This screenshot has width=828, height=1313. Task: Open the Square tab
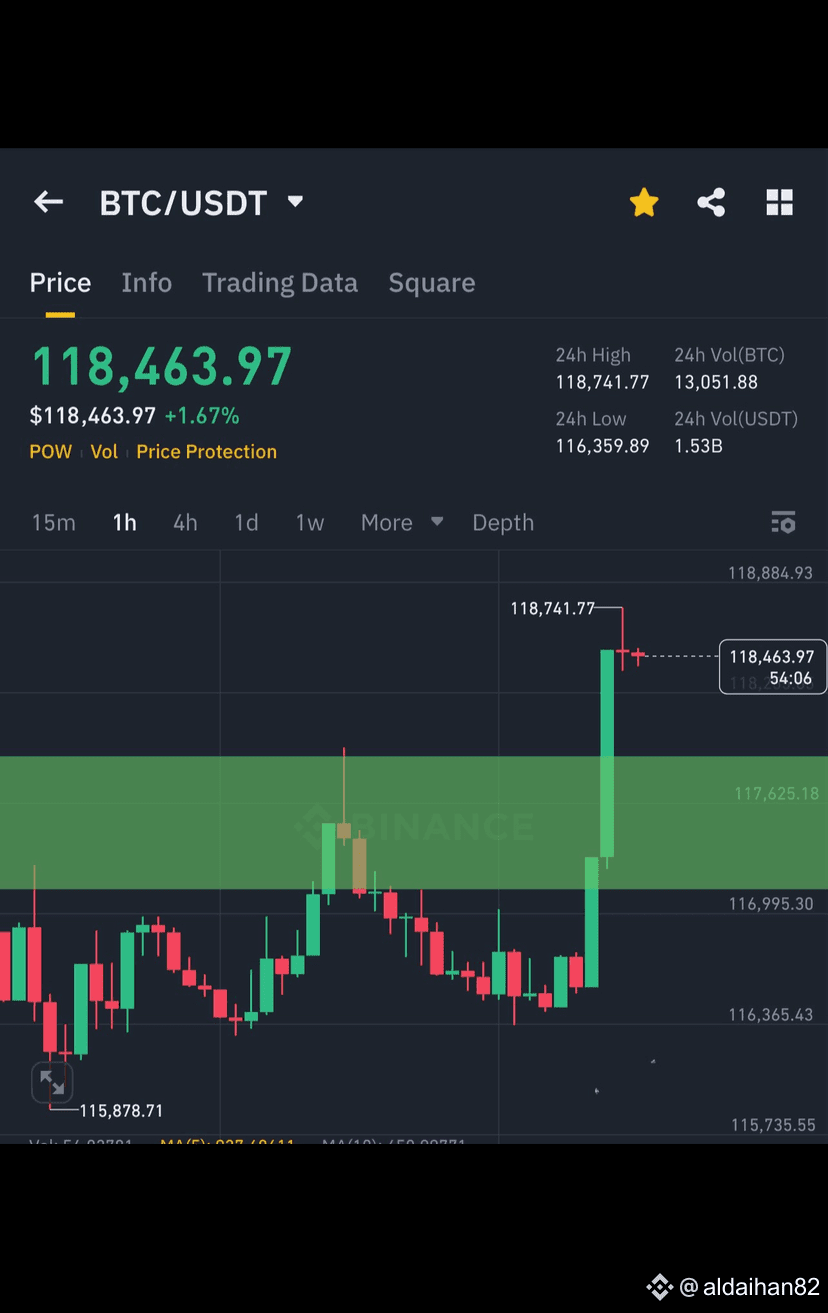coord(432,283)
